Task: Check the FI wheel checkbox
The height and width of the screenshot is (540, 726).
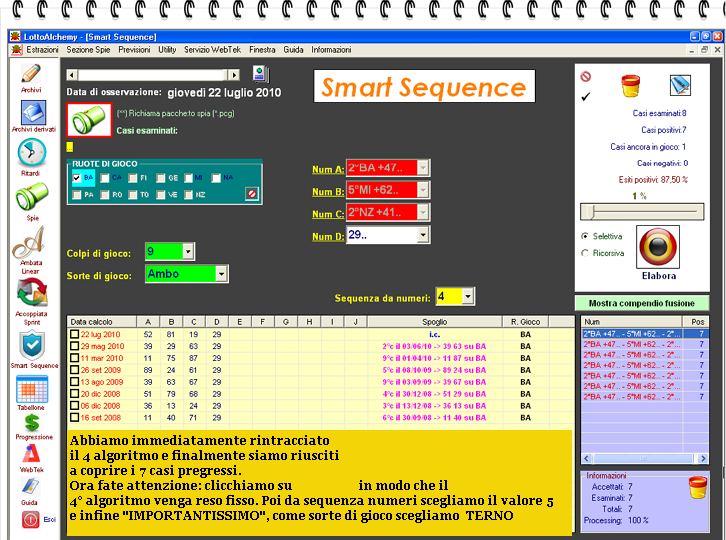Action: [133, 178]
